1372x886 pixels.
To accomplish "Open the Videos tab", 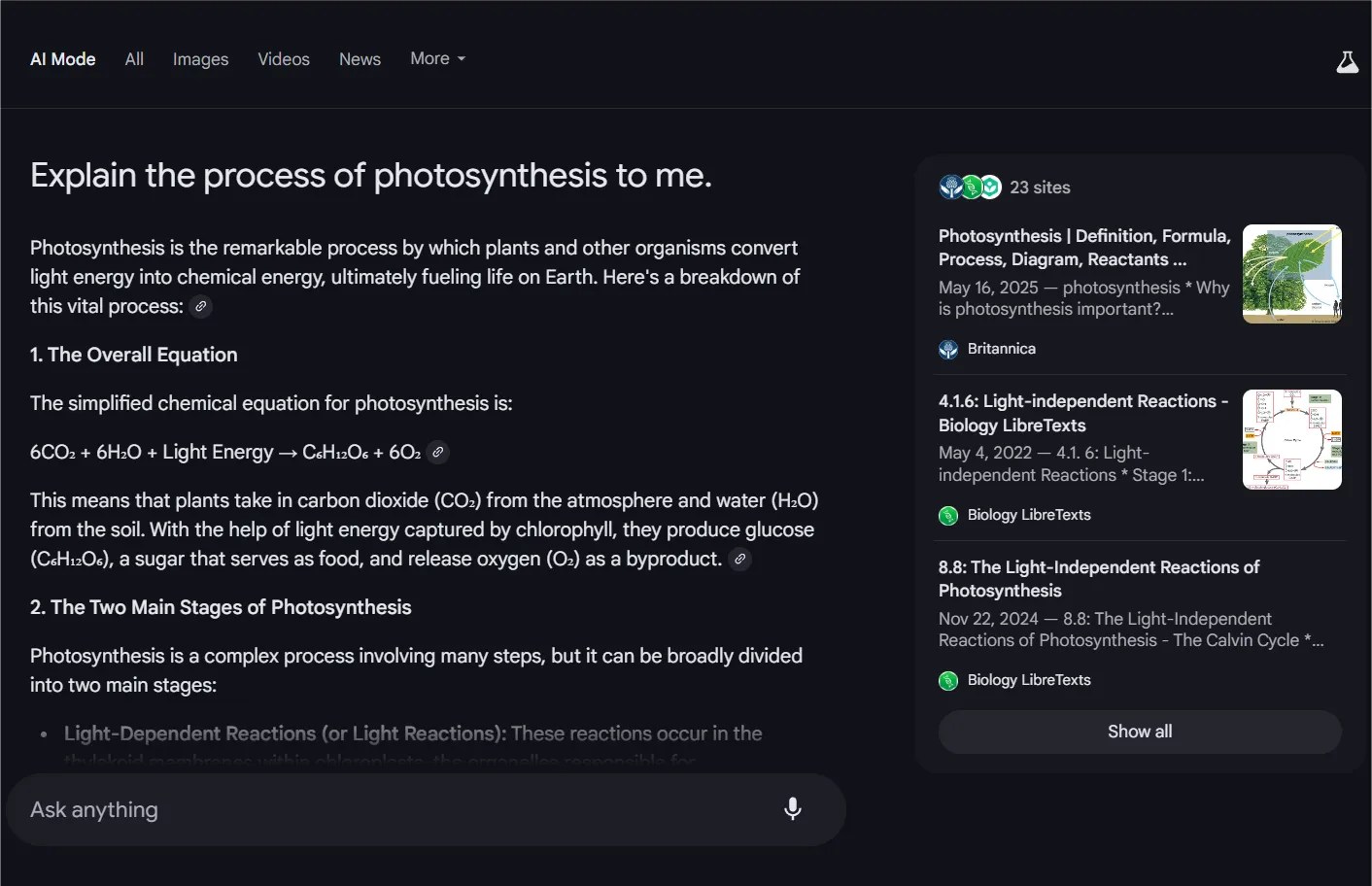I will pos(284,59).
